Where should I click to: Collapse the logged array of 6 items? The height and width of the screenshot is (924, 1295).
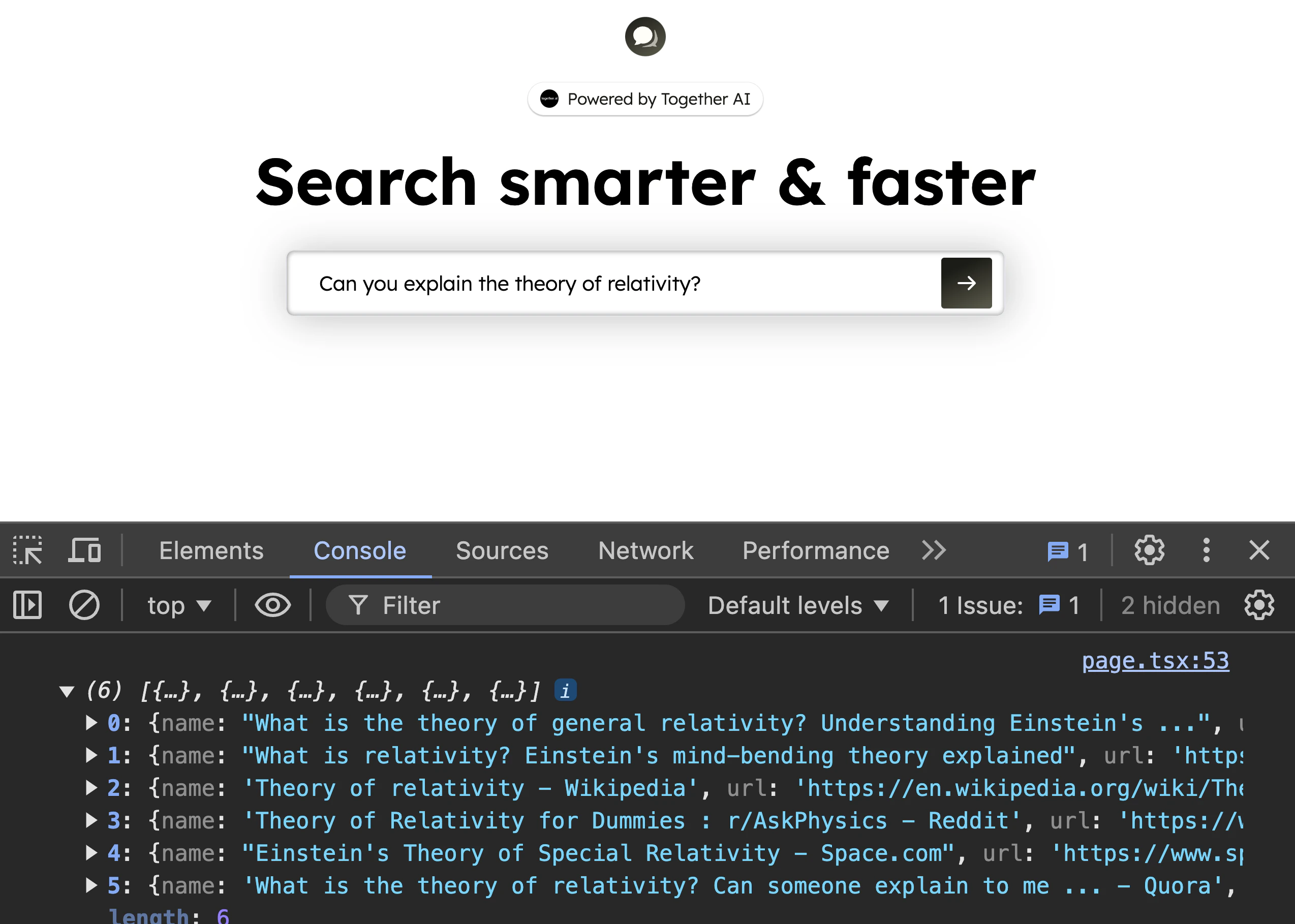coord(67,691)
